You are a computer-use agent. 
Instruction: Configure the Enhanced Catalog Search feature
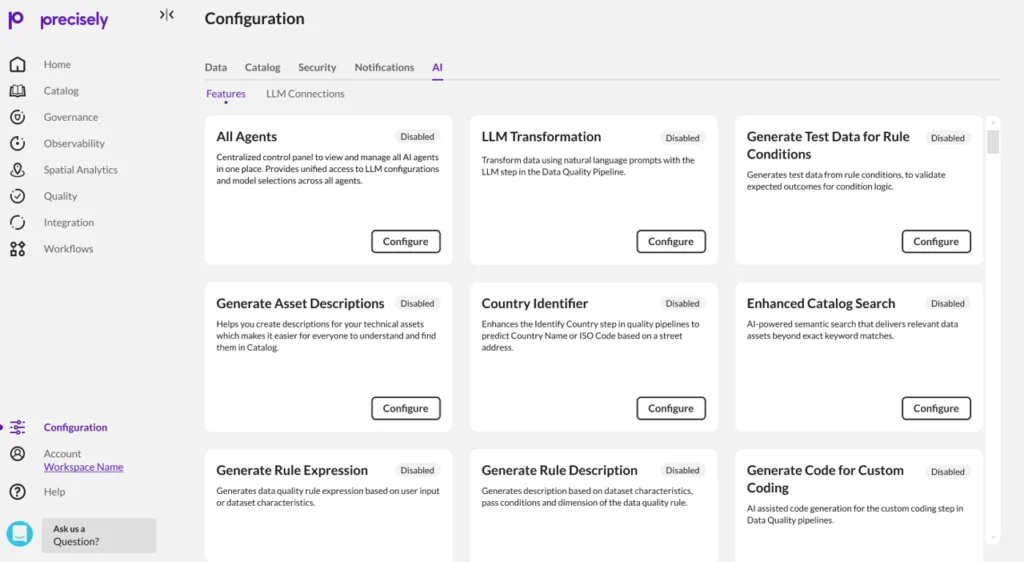click(x=935, y=409)
